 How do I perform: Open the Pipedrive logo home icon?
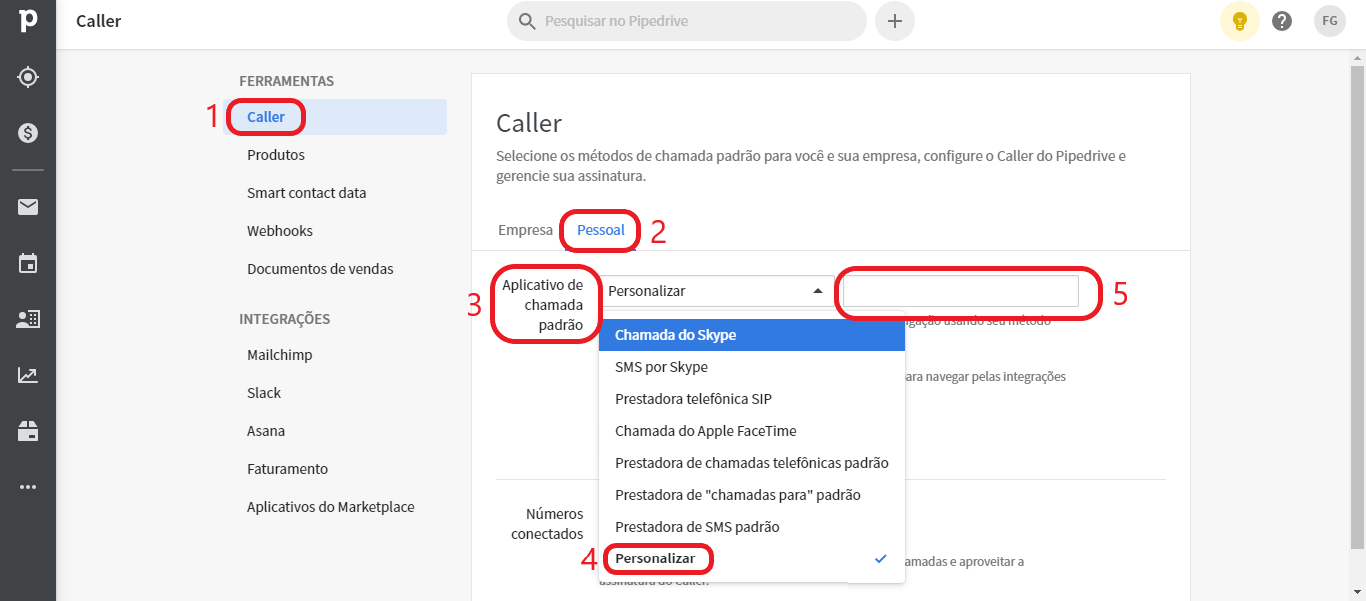(28, 22)
